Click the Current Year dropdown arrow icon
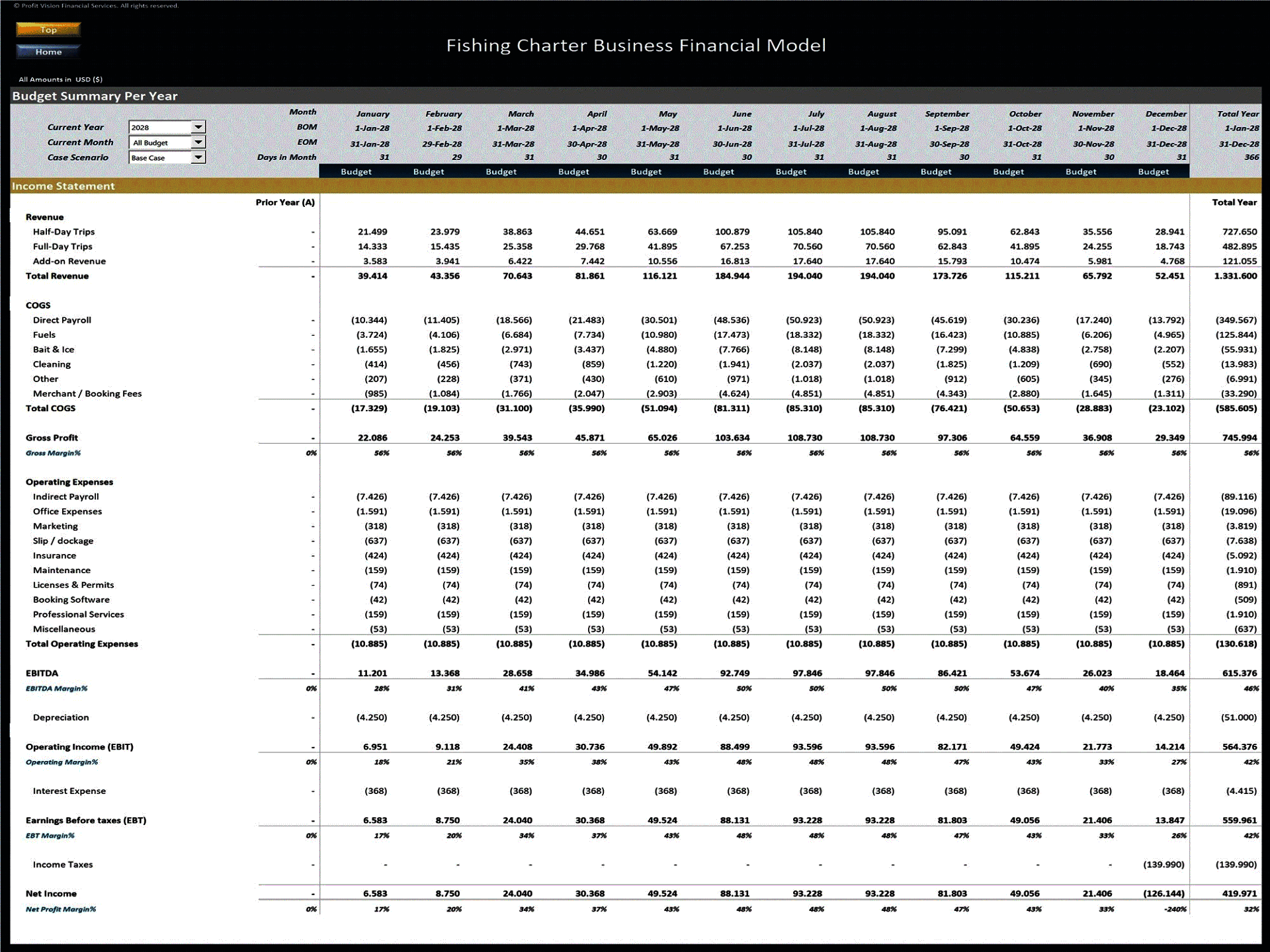 point(198,127)
